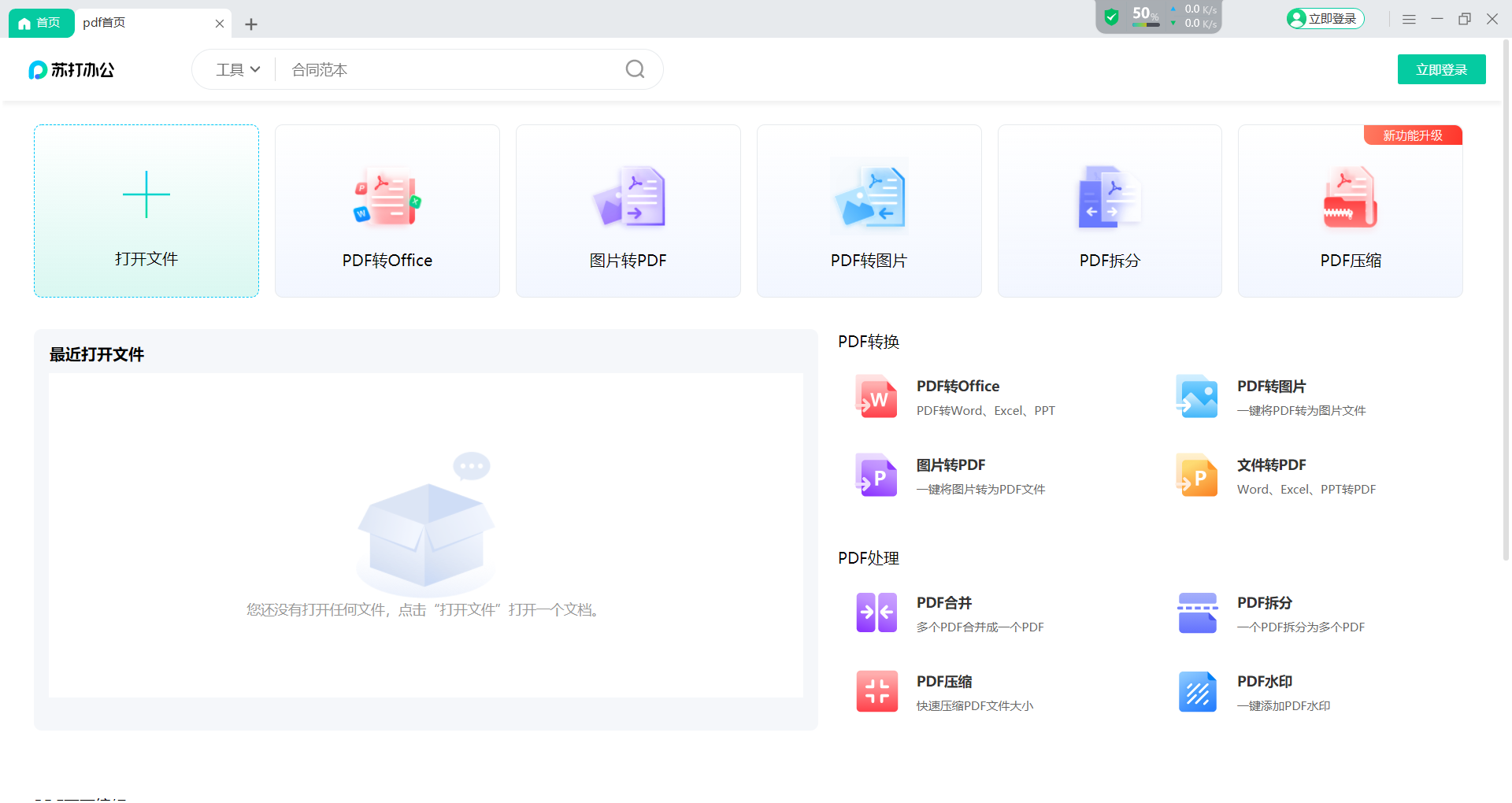
Task: Open PDF转Office link in PDF转换 section
Action: (x=958, y=387)
